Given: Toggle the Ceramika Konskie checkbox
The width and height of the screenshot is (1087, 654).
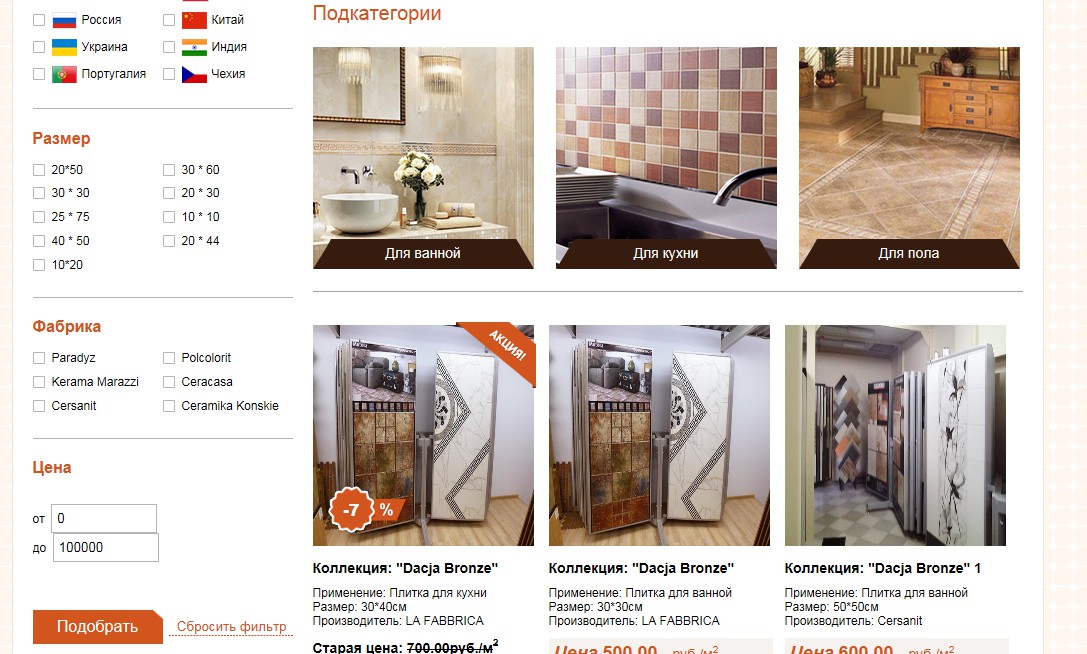Looking at the screenshot, I should 169,406.
